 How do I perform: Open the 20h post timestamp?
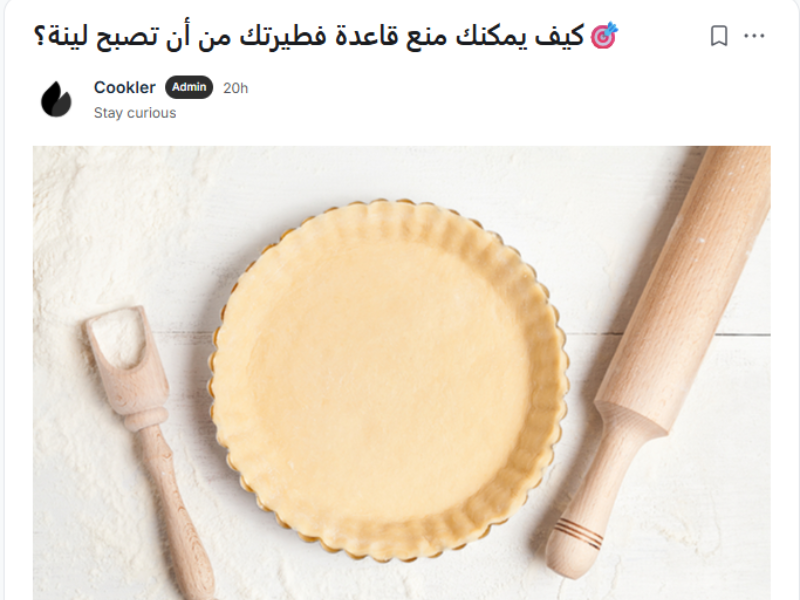tap(235, 88)
